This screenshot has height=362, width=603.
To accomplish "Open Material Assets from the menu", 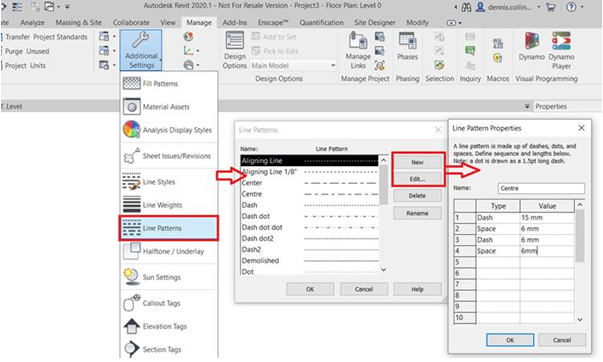I will pos(166,107).
